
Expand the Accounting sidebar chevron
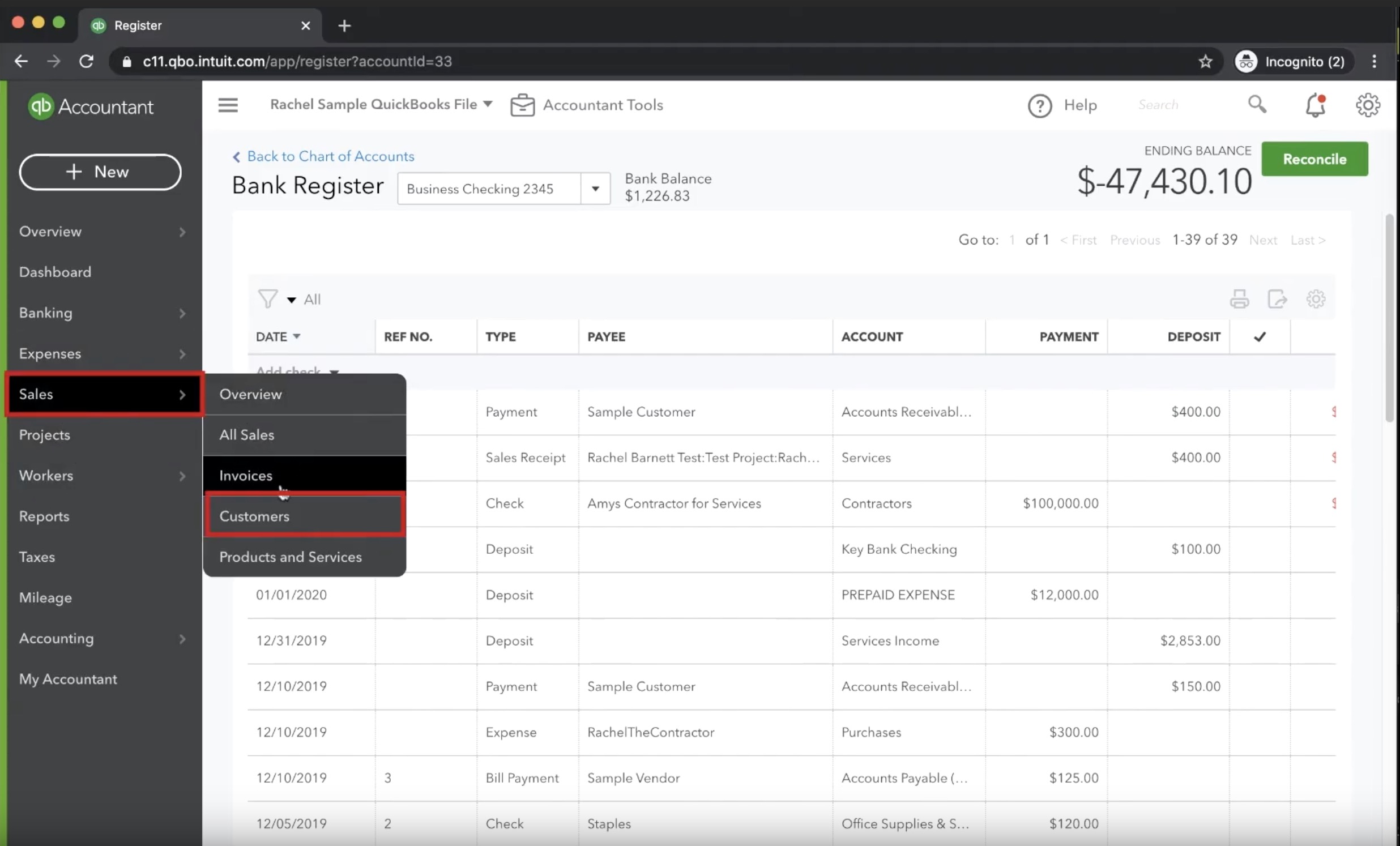(x=182, y=639)
